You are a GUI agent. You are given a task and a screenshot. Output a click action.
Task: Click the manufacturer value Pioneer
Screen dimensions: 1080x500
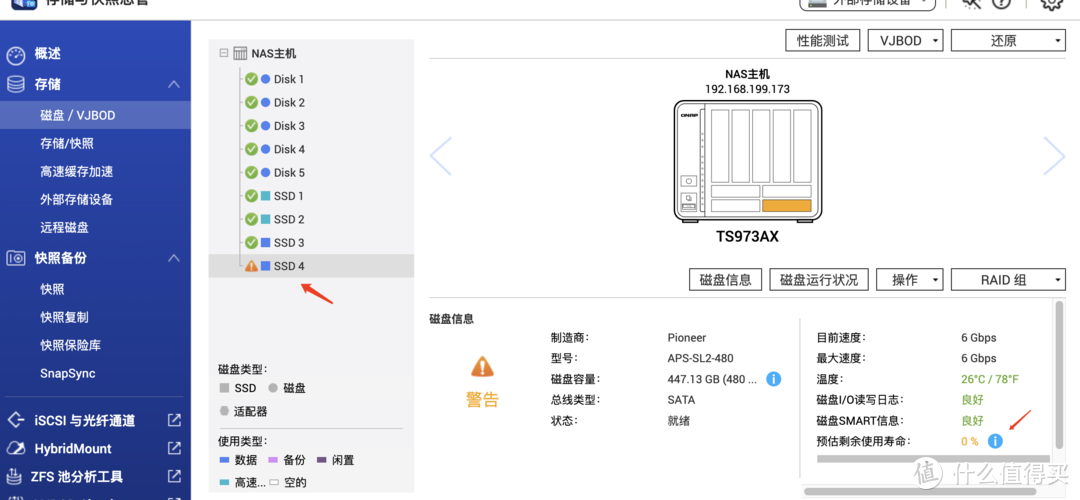687,337
